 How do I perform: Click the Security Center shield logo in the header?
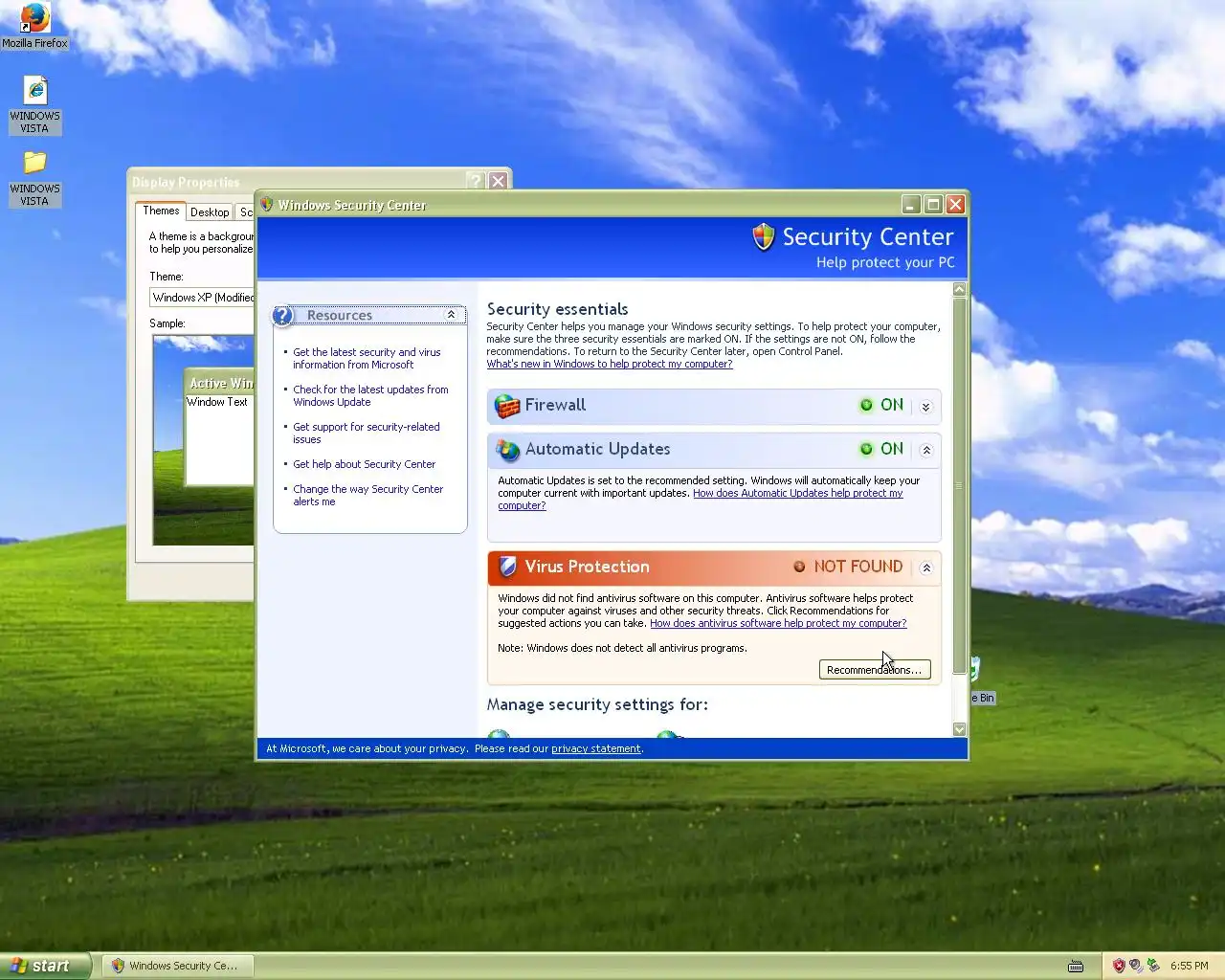(x=763, y=236)
